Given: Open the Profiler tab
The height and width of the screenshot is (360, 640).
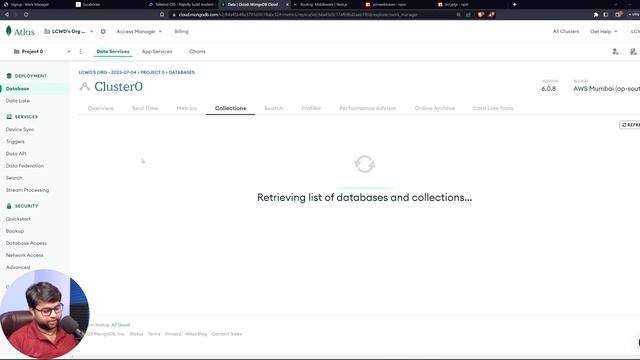Looking at the screenshot, I should tap(311, 108).
